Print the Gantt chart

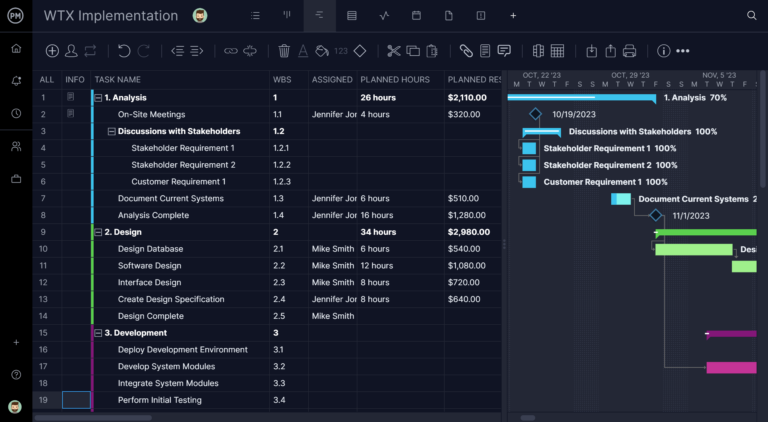pyautogui.click(x=629, y=51)
